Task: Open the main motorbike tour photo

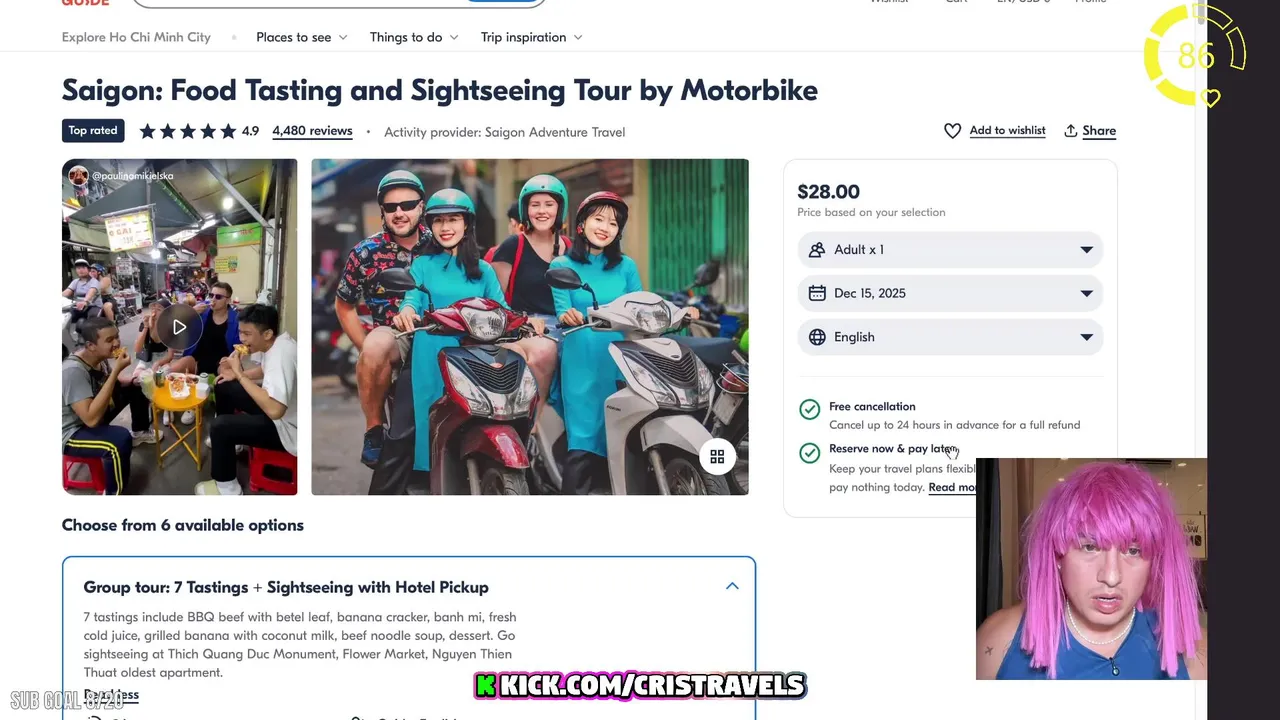Action: (x=529, y=327)
